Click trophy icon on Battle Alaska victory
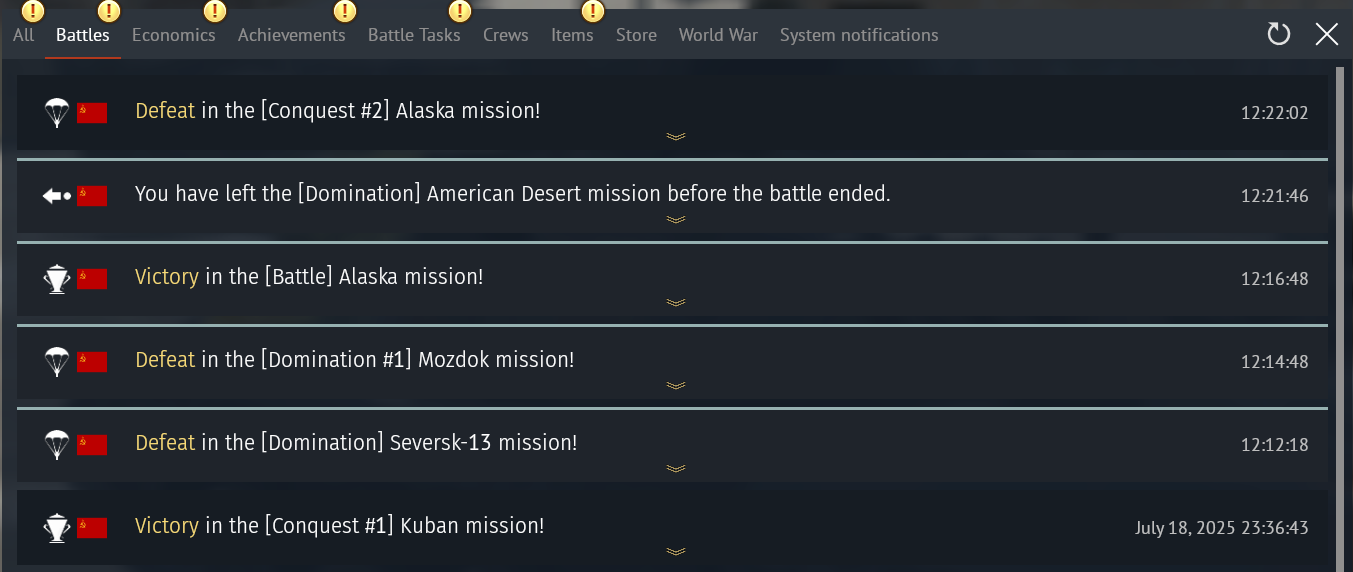Image resolution: width=1353 pixels, height=572 pixels. [57, 278]
